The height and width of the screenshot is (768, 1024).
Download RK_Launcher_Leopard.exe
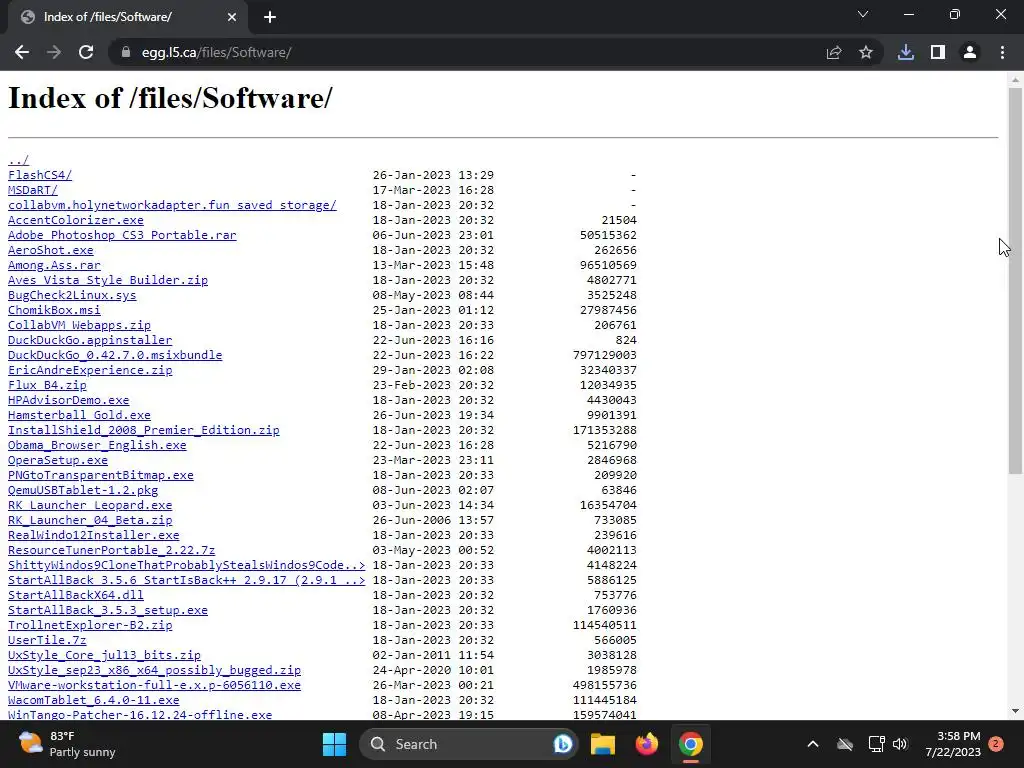[x=90, y=505]
